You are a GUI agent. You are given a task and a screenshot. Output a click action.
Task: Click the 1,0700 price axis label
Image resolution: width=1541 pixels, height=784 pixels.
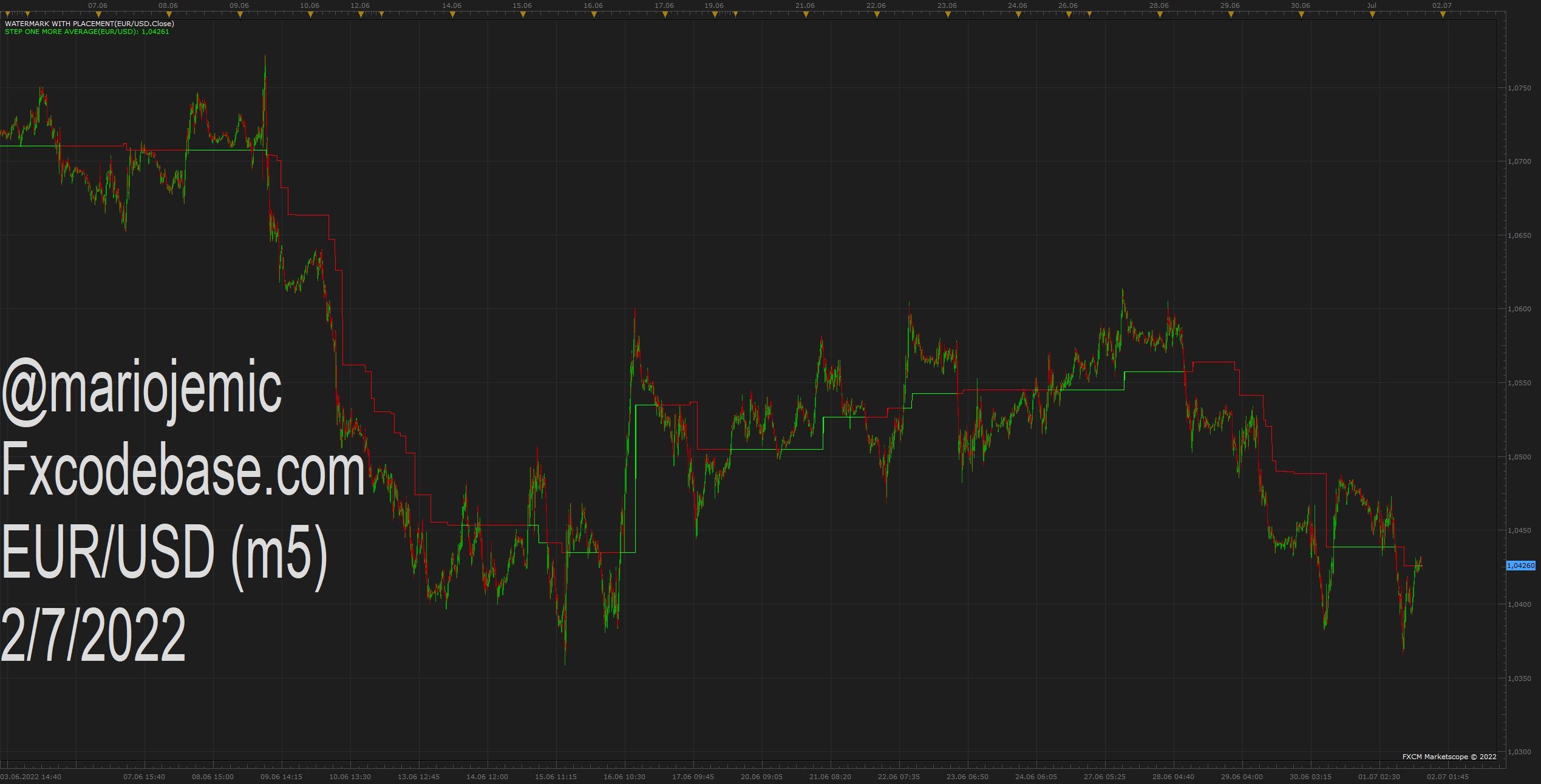1519,161
